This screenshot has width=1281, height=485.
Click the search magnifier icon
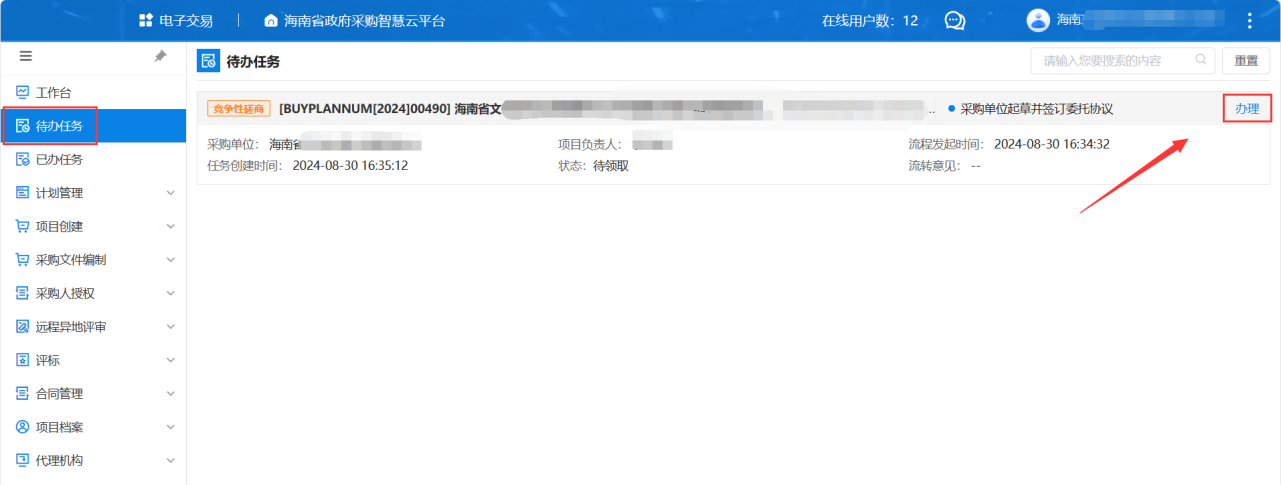[1201, 60]
